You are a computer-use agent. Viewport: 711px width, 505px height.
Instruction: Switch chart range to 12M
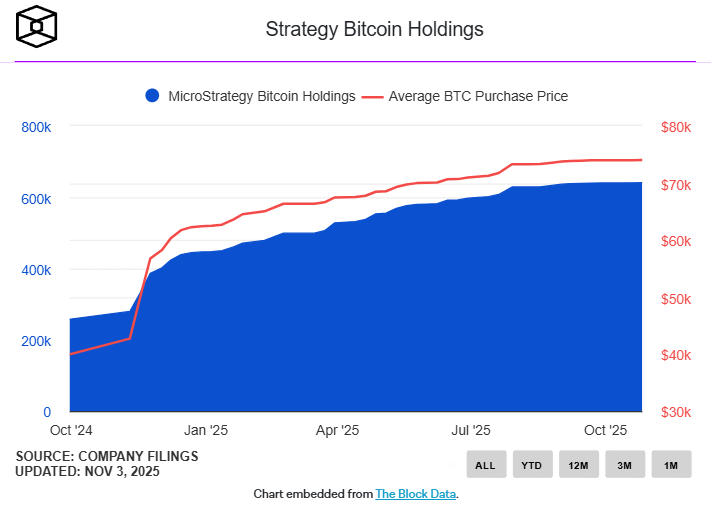(x=578, y=465)
